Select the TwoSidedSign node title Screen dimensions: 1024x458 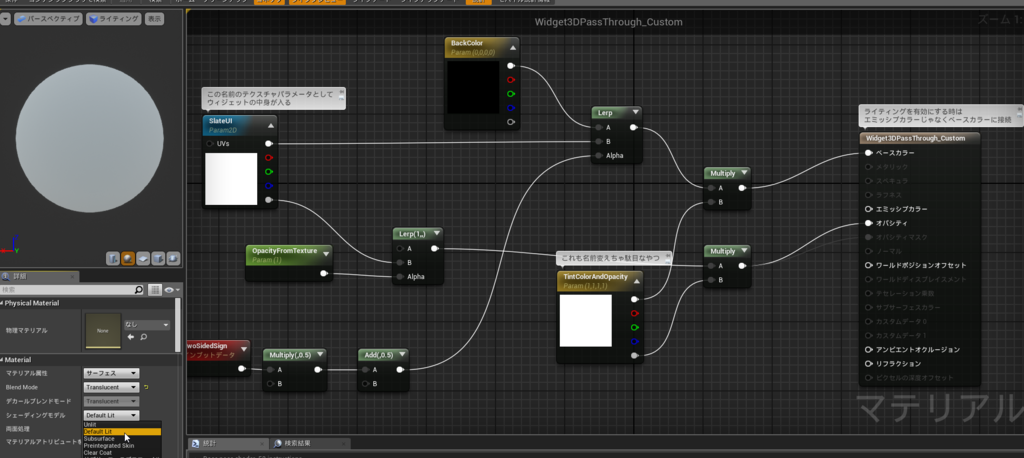tap(210, 346)
